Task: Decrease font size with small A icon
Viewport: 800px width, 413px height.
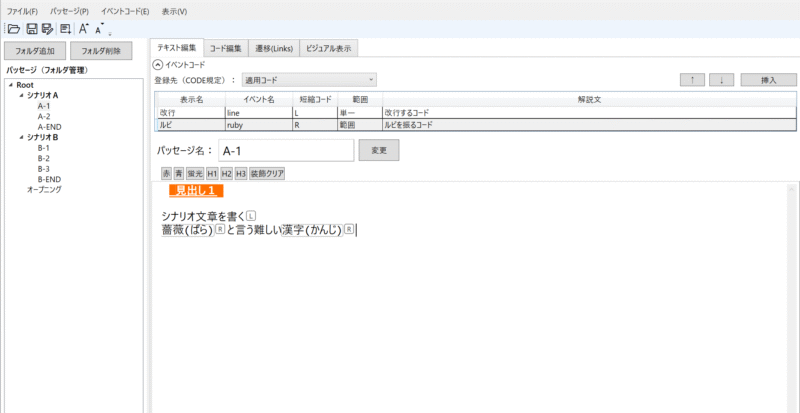Action: pos(100,30)
